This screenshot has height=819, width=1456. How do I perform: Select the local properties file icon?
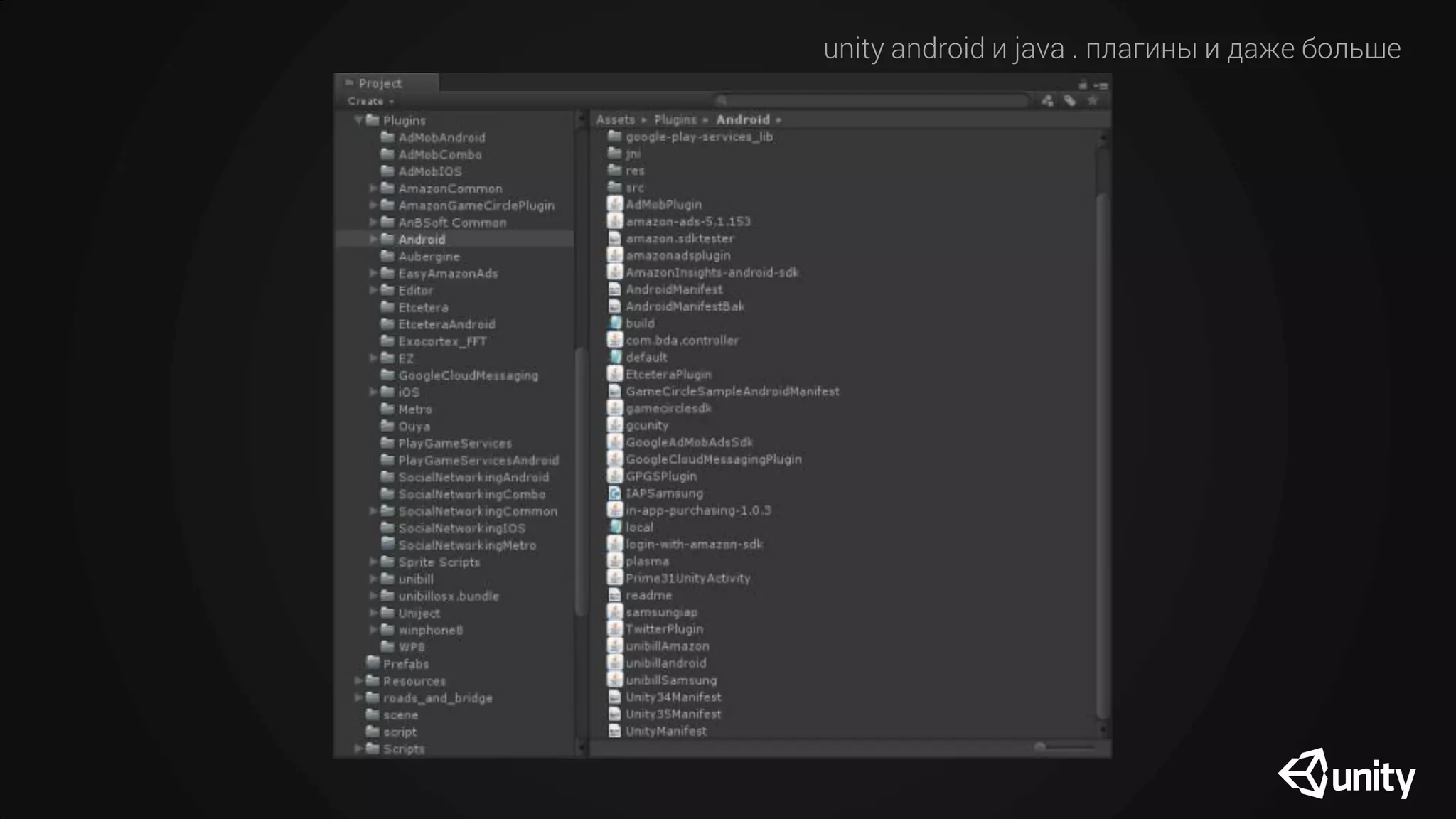[615, 527]
